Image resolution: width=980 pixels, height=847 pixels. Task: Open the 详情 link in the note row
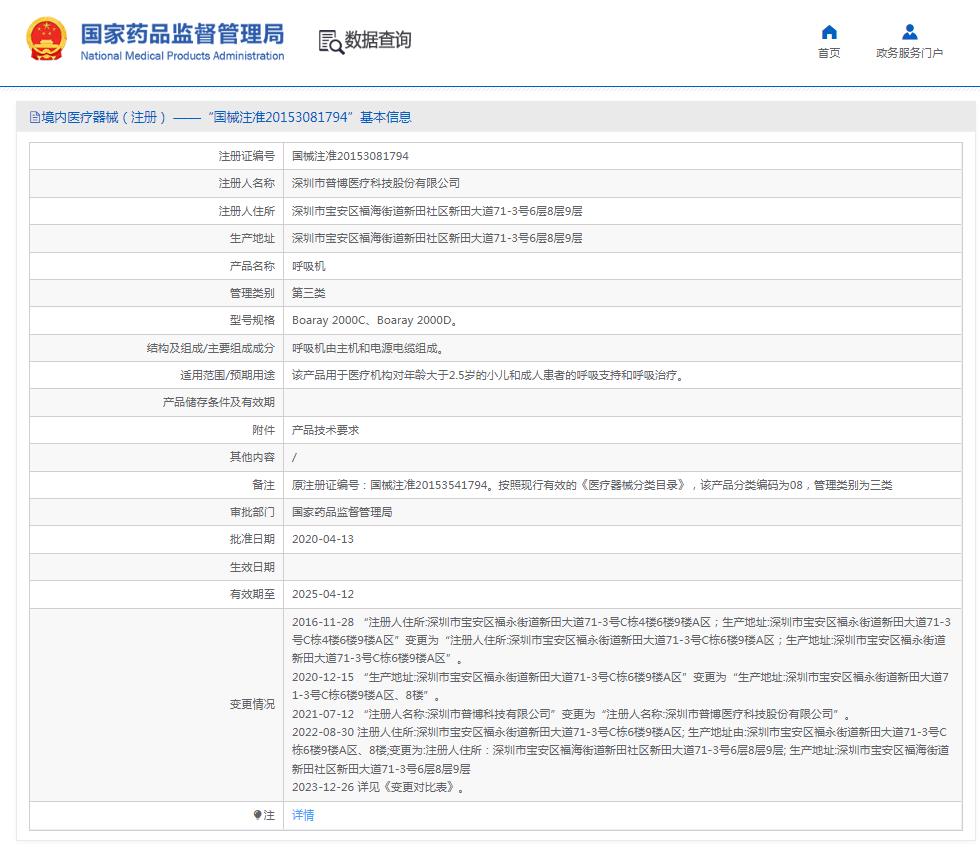click(302, 815)
